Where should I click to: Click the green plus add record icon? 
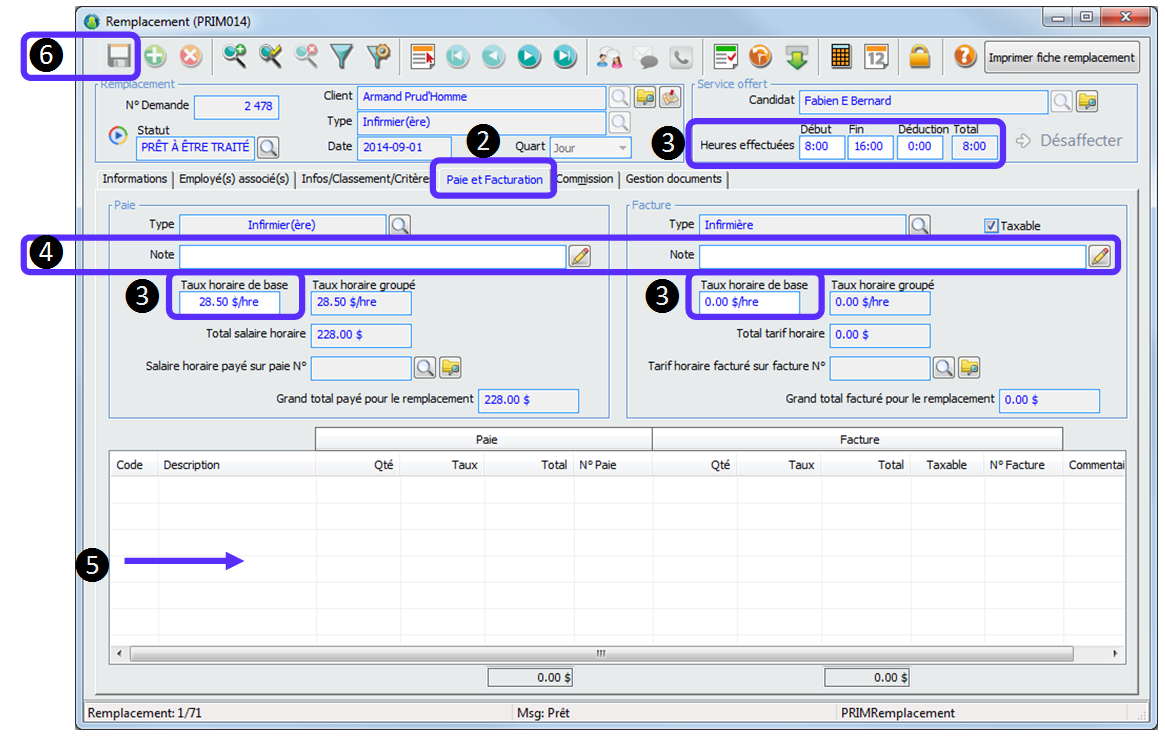click(x=155, y=57)
